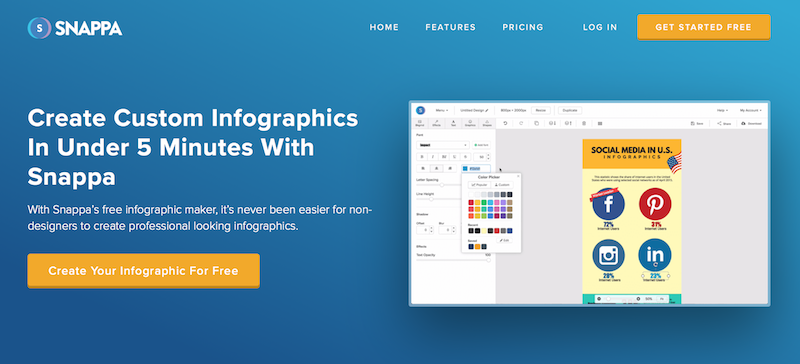Expand the Menu dropdown in mockup header

(x=441, y=110)
